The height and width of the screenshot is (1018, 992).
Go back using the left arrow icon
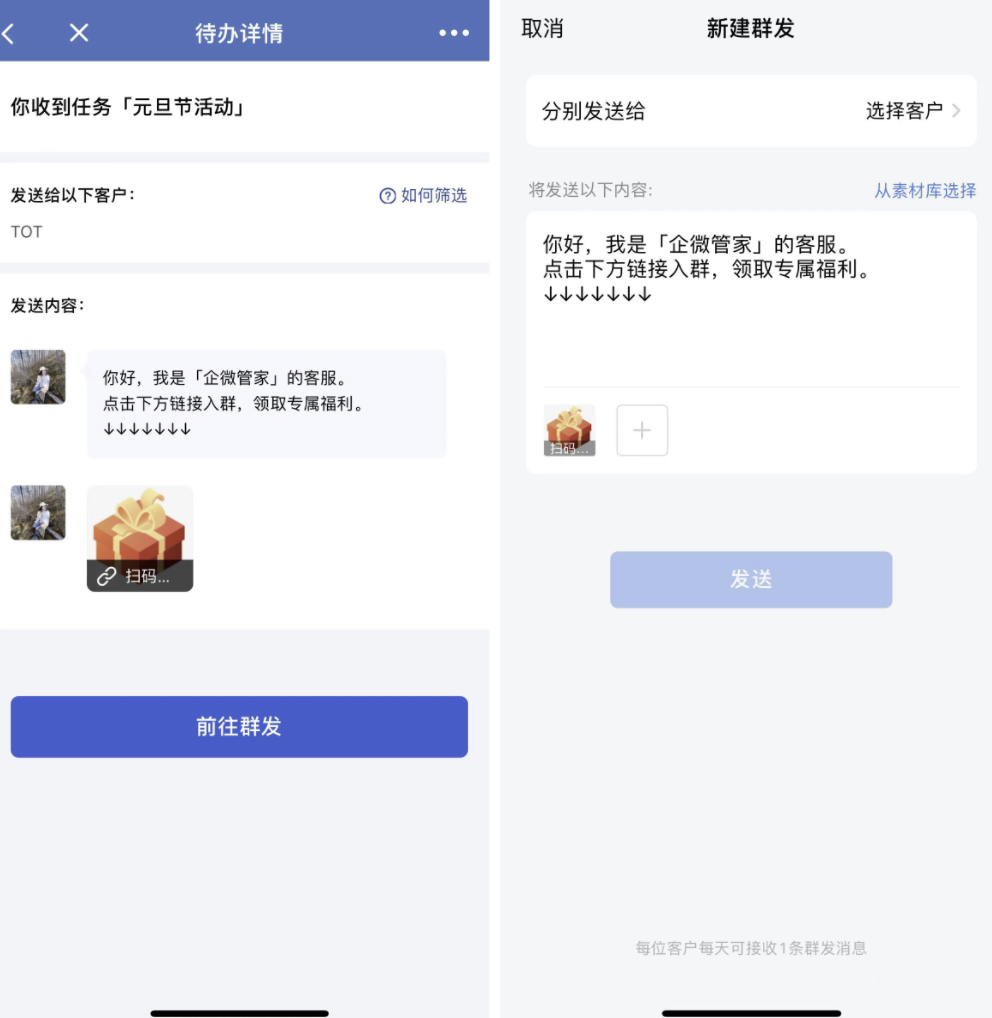click(8, 33)
